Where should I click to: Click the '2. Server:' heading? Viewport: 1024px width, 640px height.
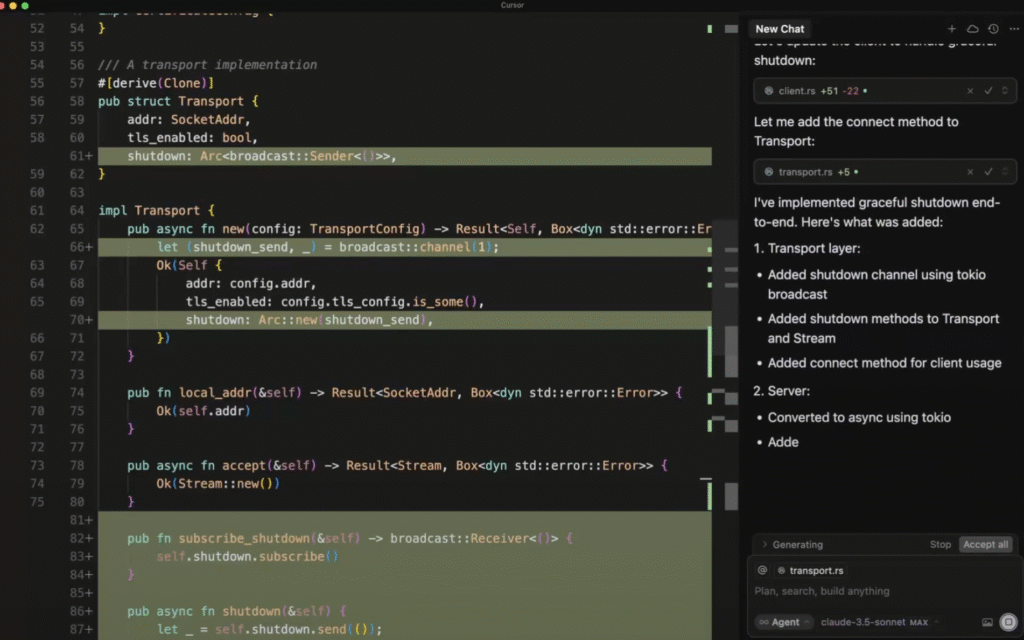pyautogui.click(x=781, y=391)
